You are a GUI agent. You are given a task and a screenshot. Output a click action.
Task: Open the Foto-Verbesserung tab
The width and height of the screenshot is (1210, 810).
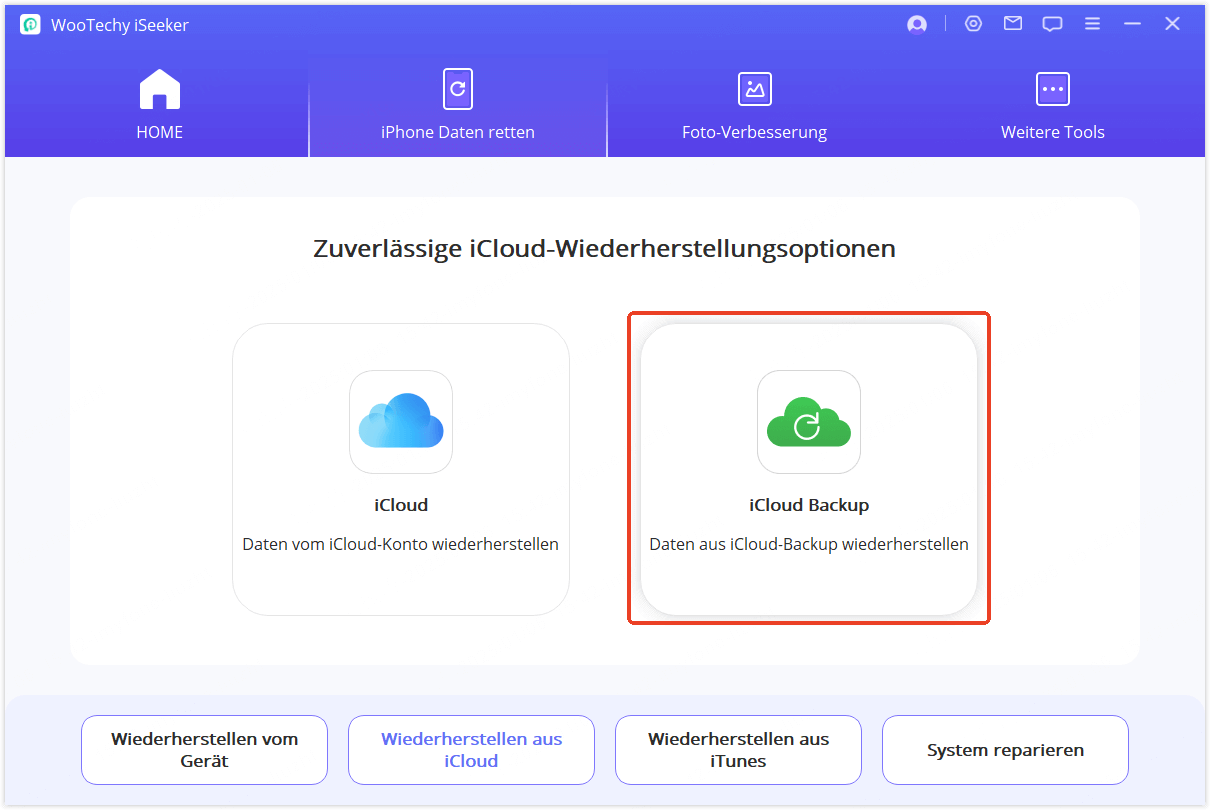[x=754, y=131]
